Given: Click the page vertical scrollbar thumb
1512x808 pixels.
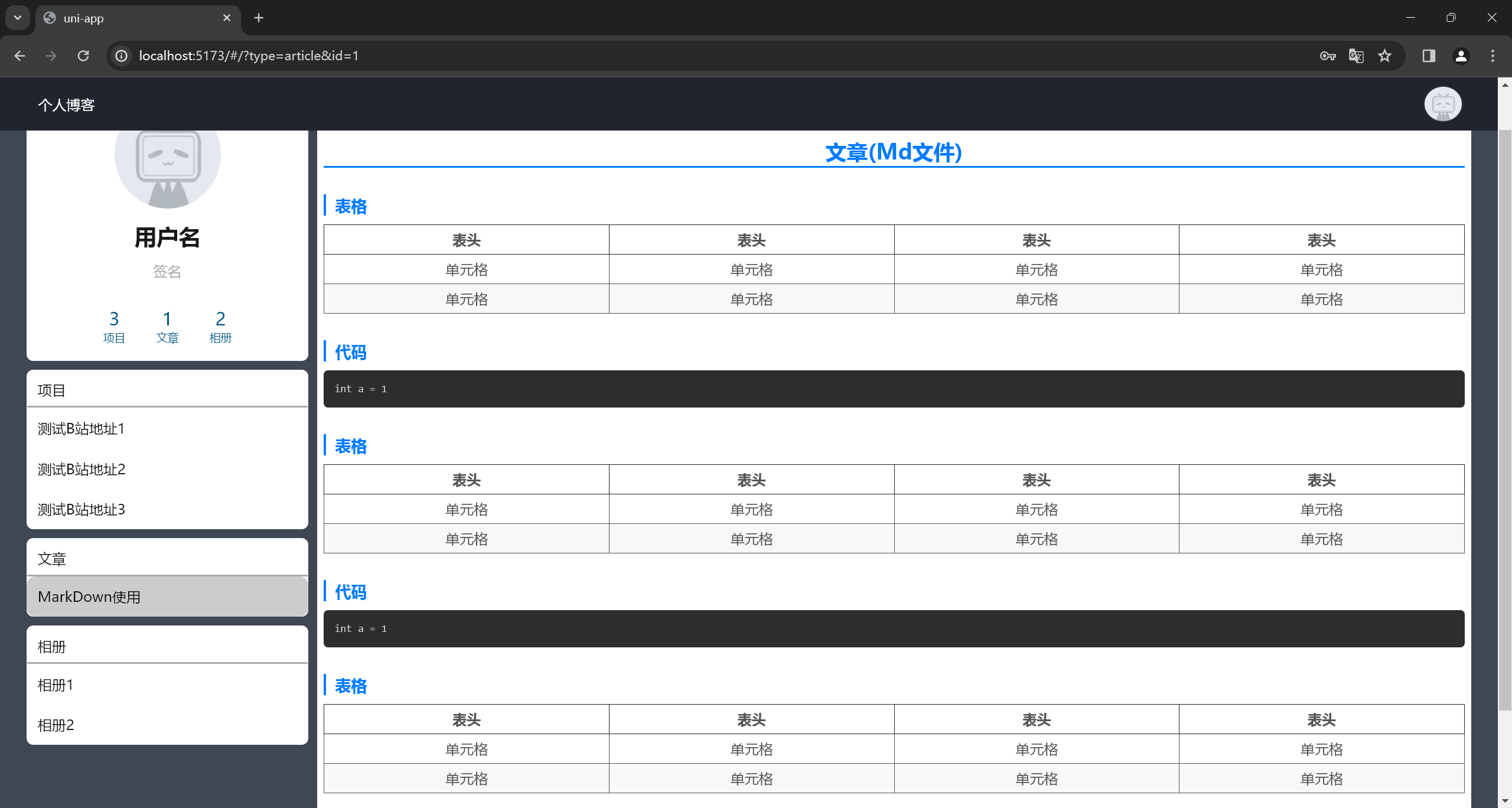Looking at the screenshot, I should [x=1505, y=419].
